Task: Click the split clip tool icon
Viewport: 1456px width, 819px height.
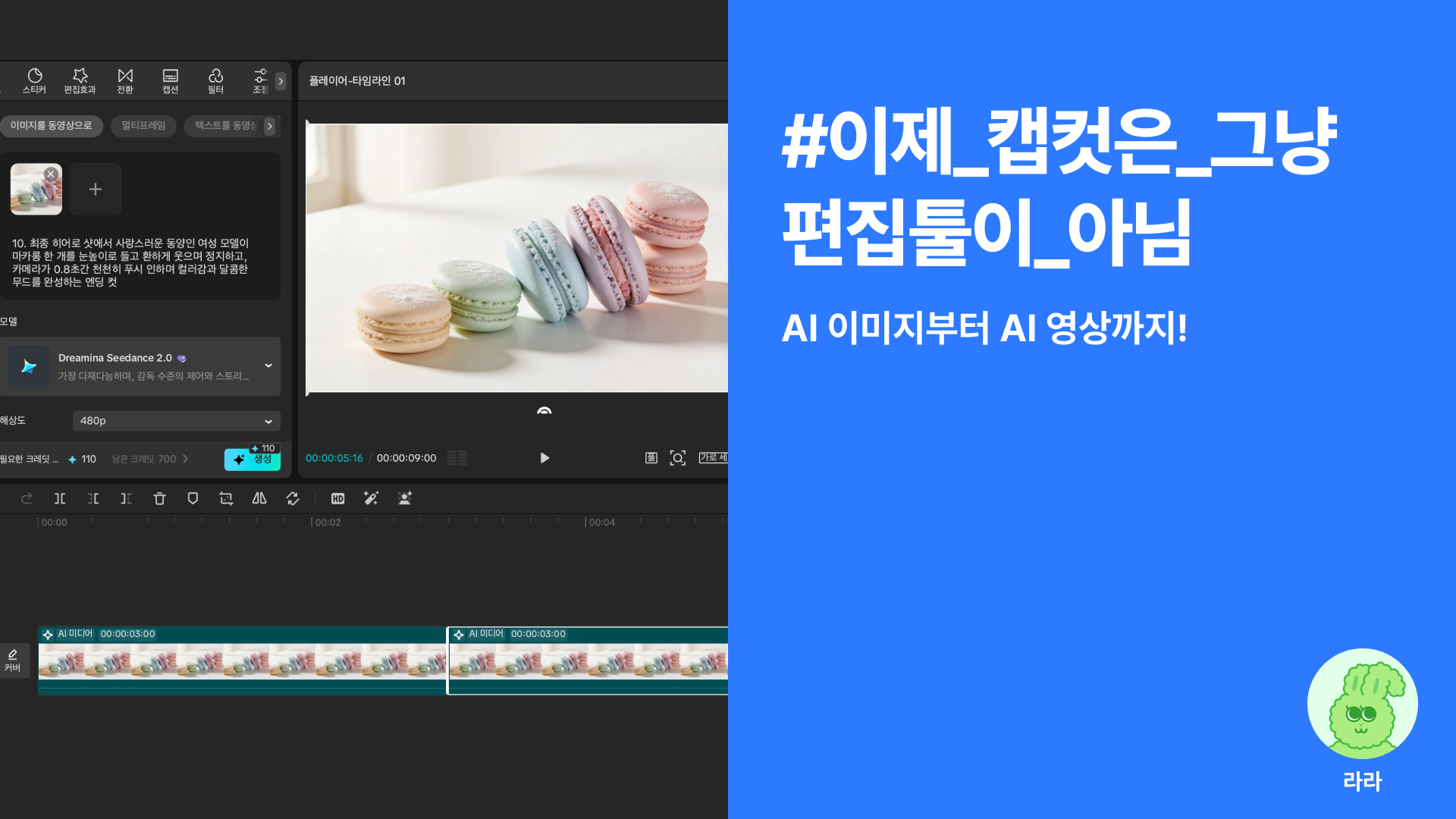Action: [x=60, y=498]
